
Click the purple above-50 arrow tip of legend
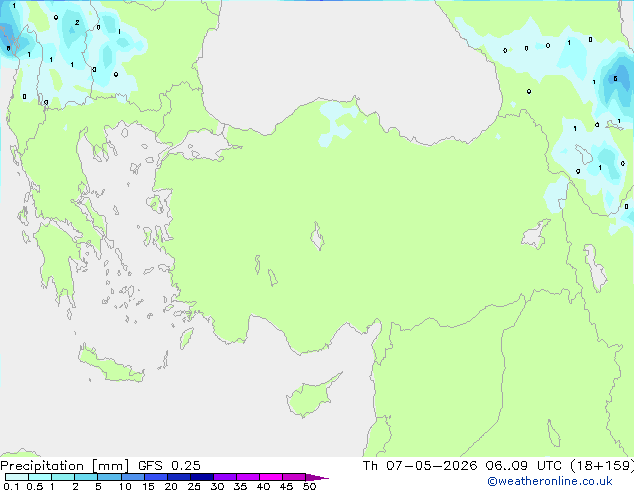[x=317, y=477]
